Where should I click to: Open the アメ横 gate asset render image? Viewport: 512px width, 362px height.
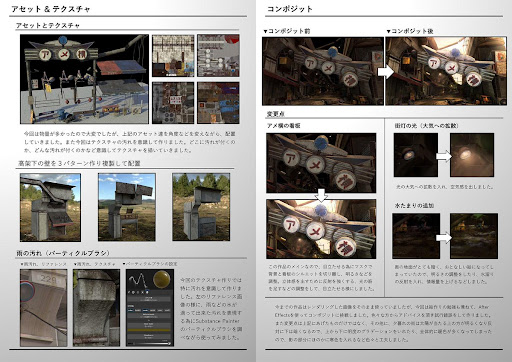[x=84, y=79]
